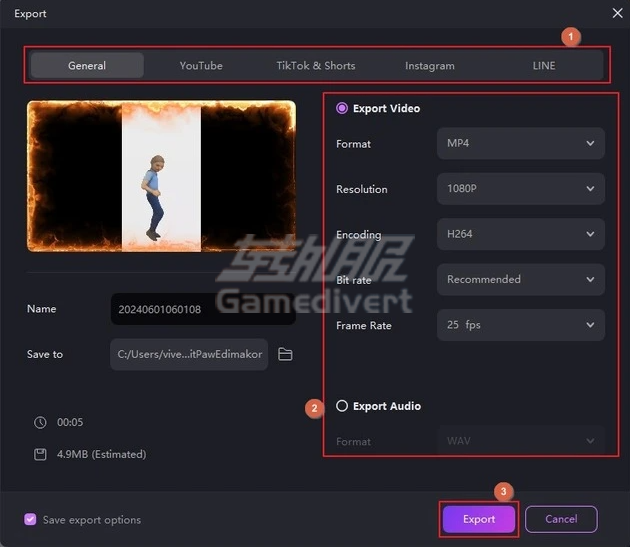The width and height of the screenshot is (630, 547).
Task: Click the purple Export button
Action: pyautogui.click(x=479, y=519)
